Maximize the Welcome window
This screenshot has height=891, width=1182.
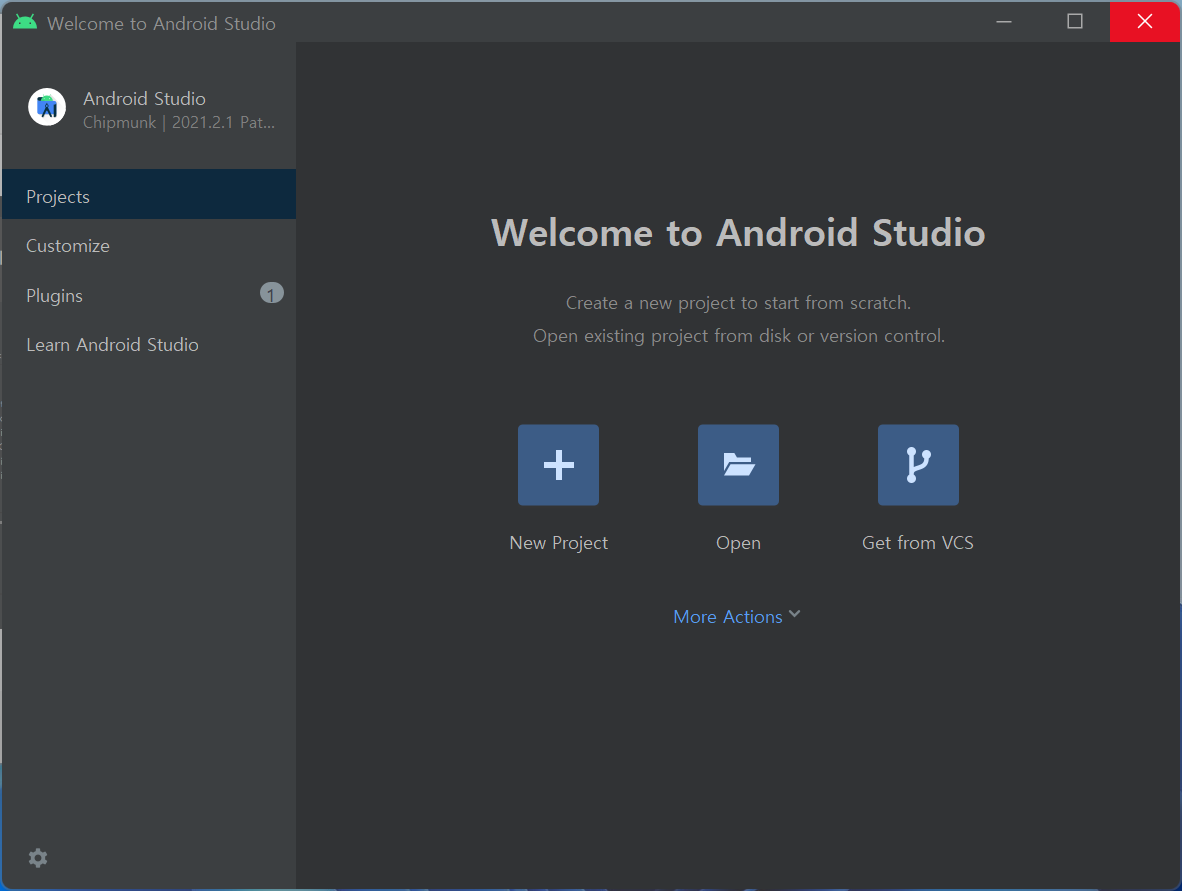click(1075, 22)
